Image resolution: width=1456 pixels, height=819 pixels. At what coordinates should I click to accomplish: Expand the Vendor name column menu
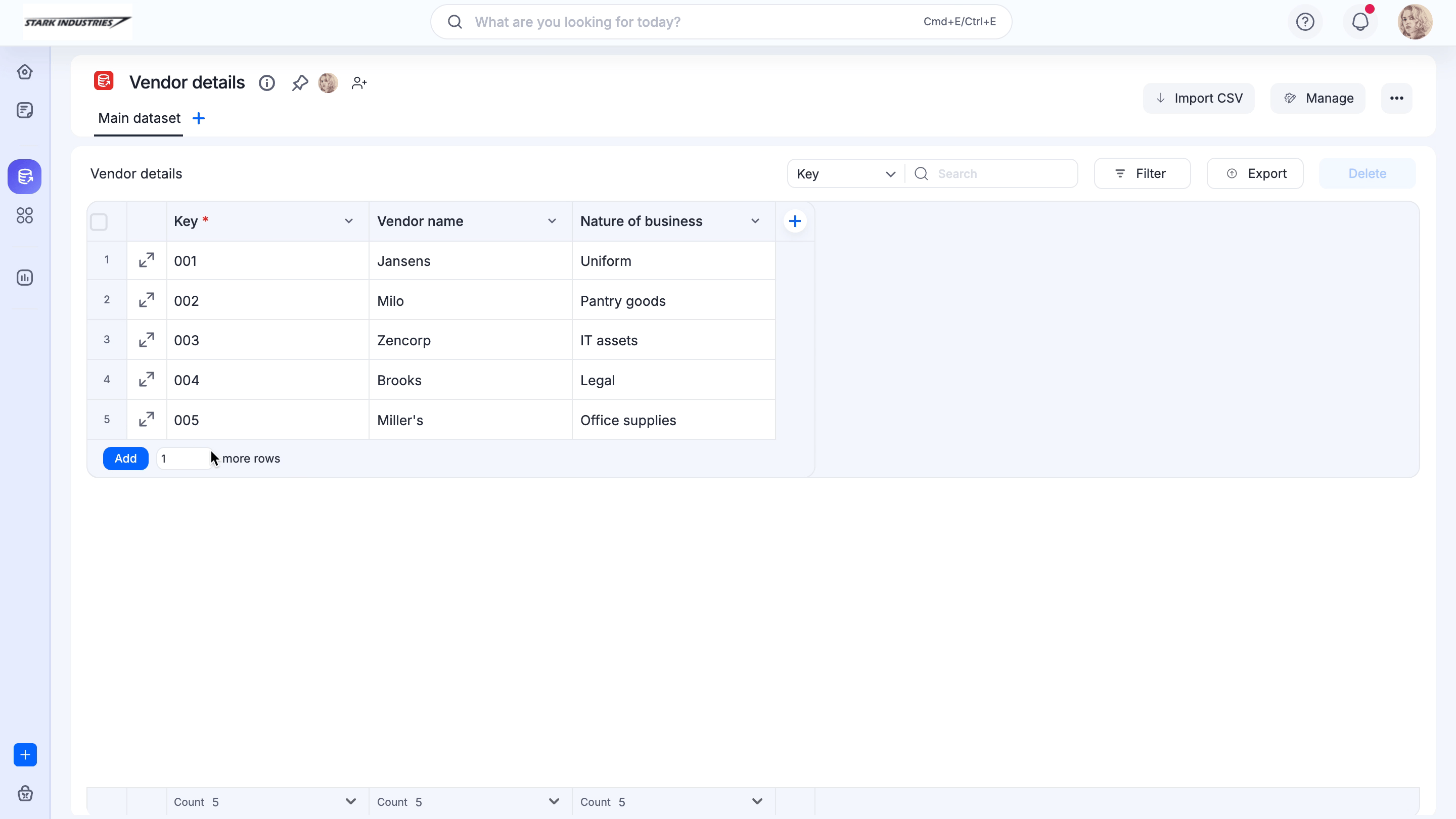[x=552, y=221]
